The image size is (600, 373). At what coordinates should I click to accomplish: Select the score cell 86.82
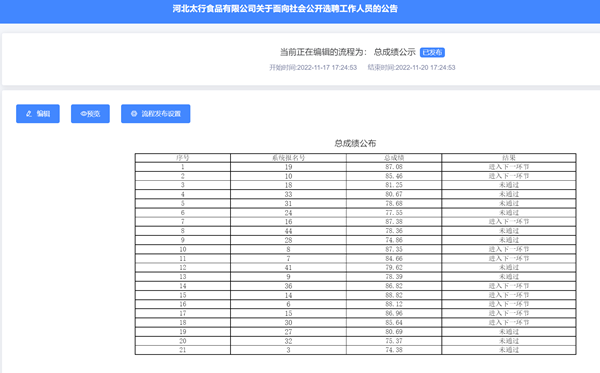[394, 286]
